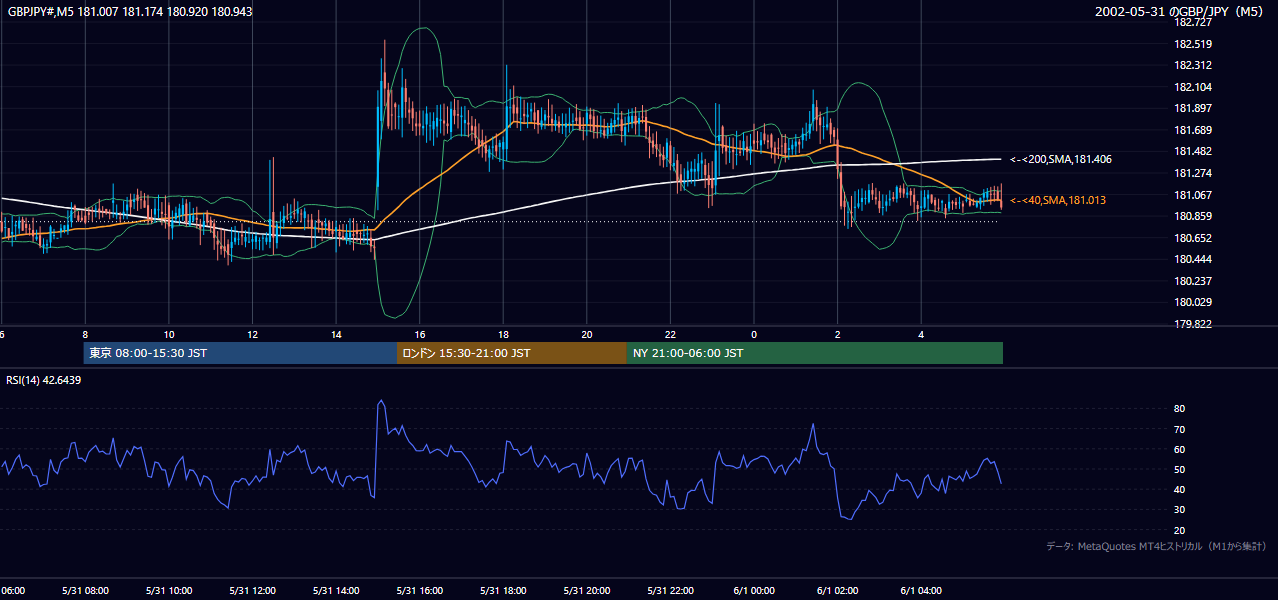Image resolution: width=1278 pixels, height=600 pixels.
Task: Click price level 181.274
Action: (1194, 173)
